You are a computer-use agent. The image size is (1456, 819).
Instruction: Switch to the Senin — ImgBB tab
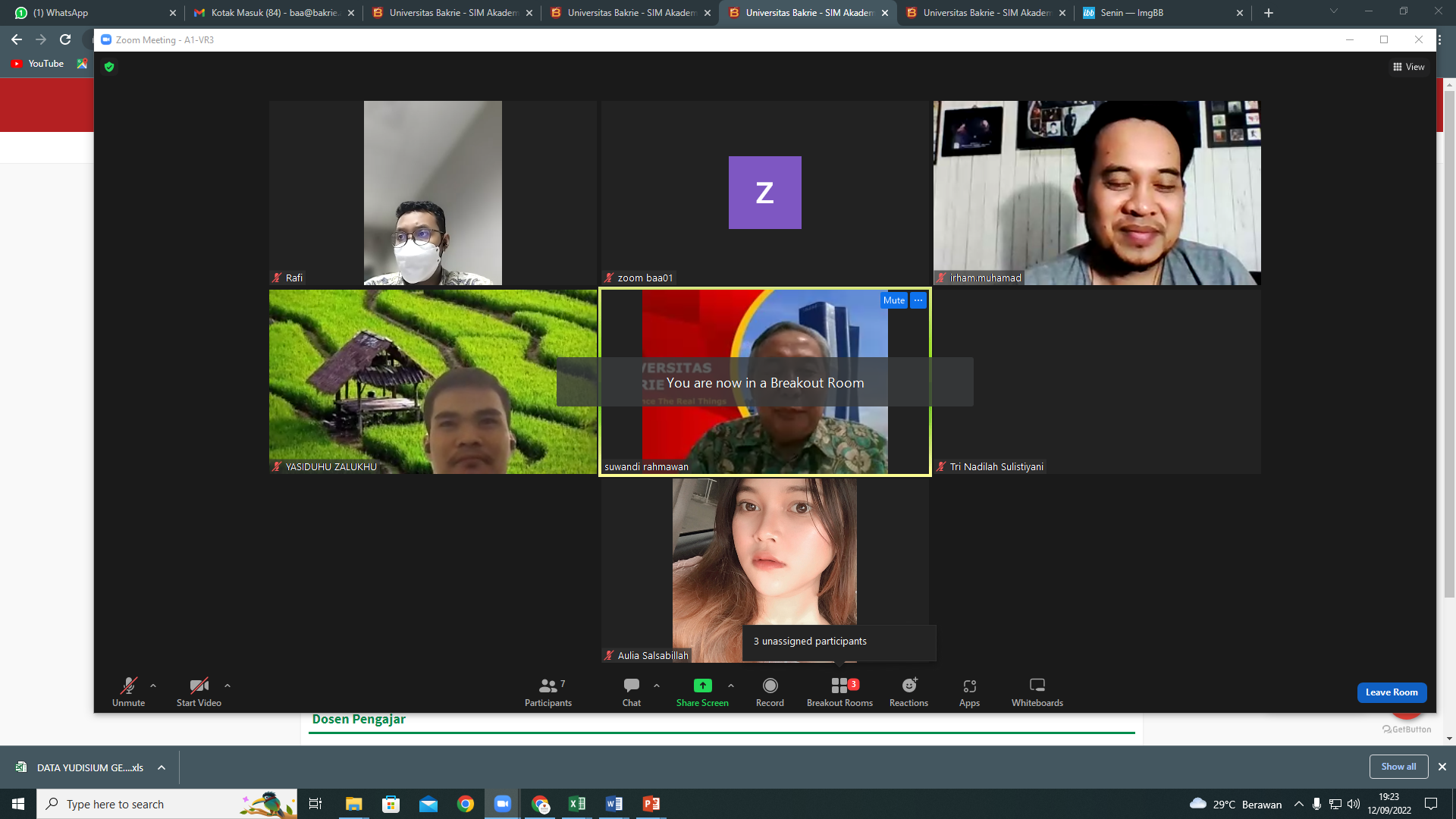point(1163,13)
